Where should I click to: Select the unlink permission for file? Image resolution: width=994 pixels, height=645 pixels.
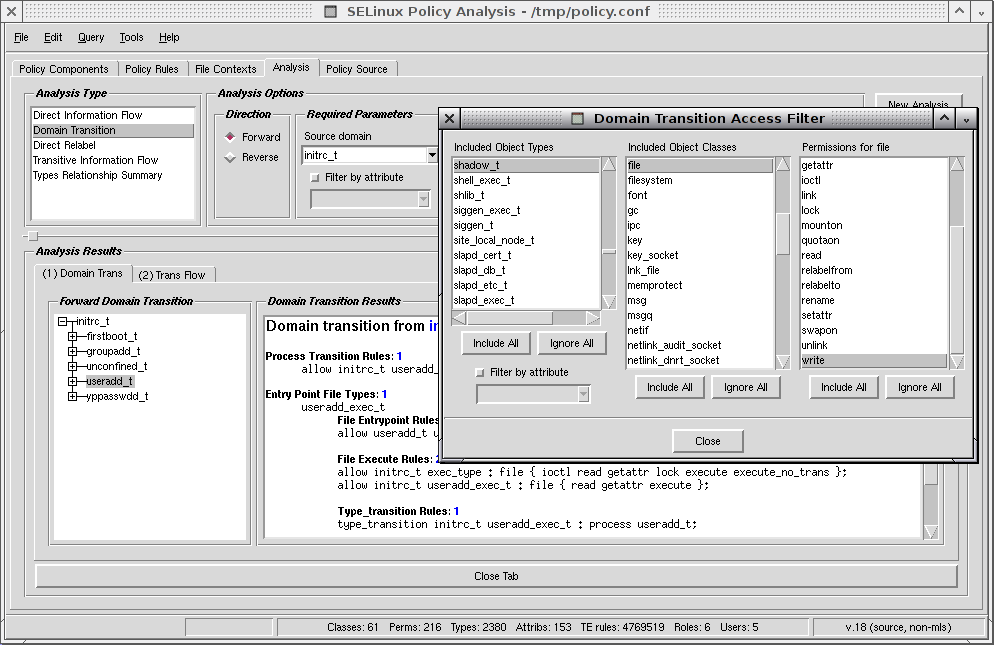pos(874,346)
